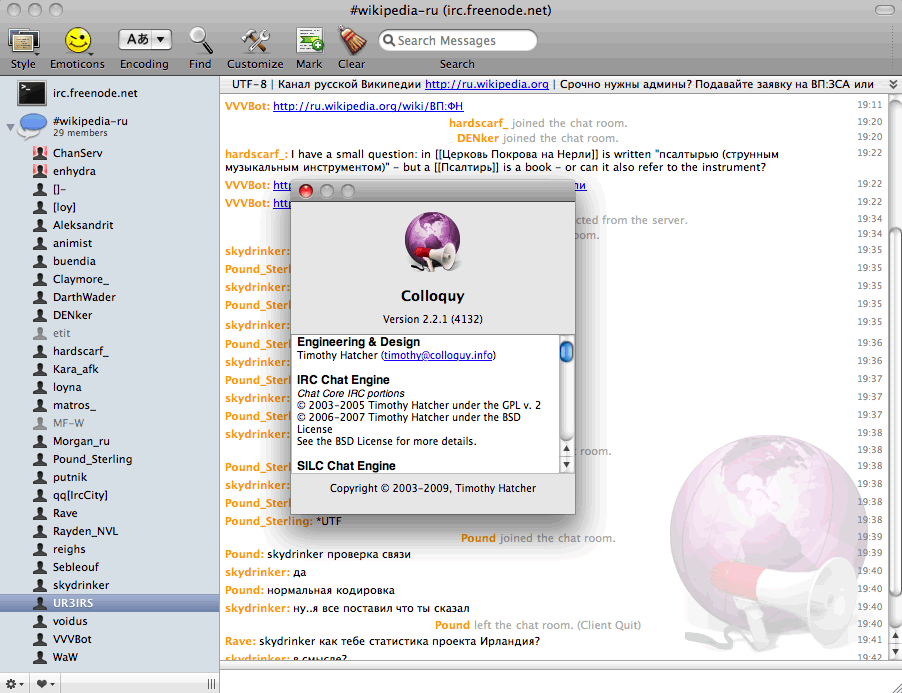Viewport: 902px width, 693px height.
Task: Click the Mark toolbar icon
Action: (x=309, y=41)
